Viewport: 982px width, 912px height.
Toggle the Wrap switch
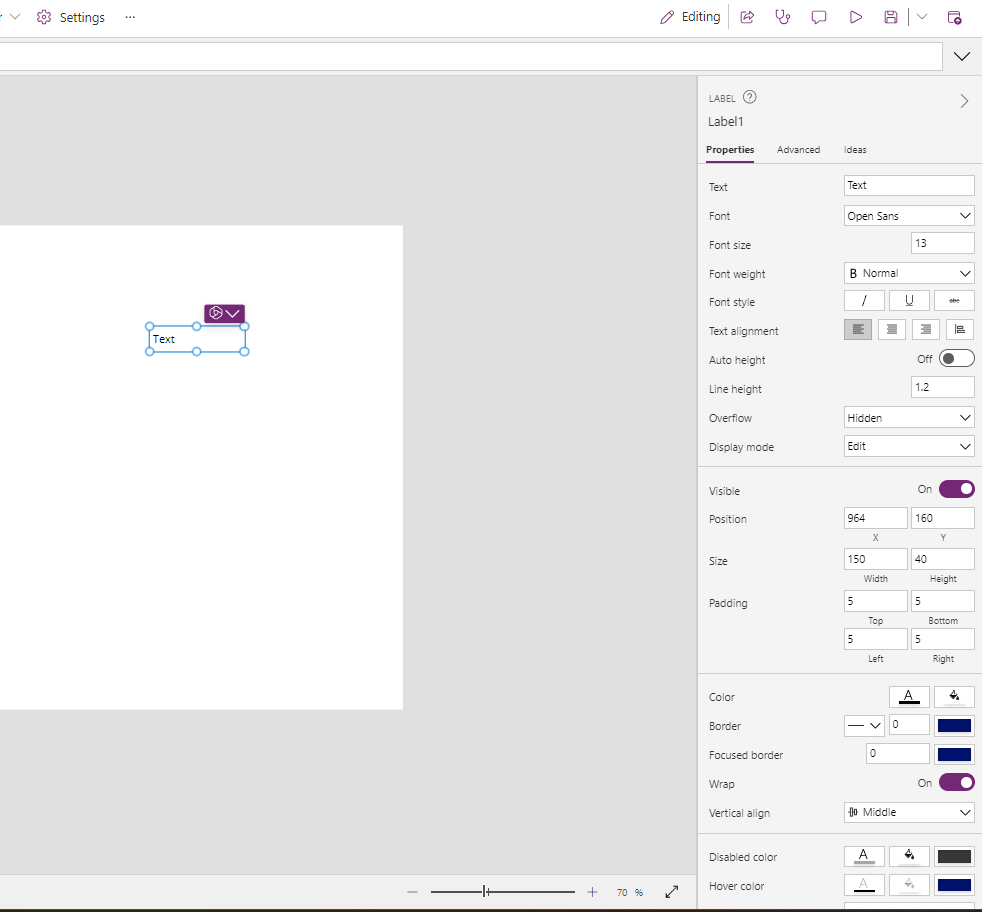956,783
